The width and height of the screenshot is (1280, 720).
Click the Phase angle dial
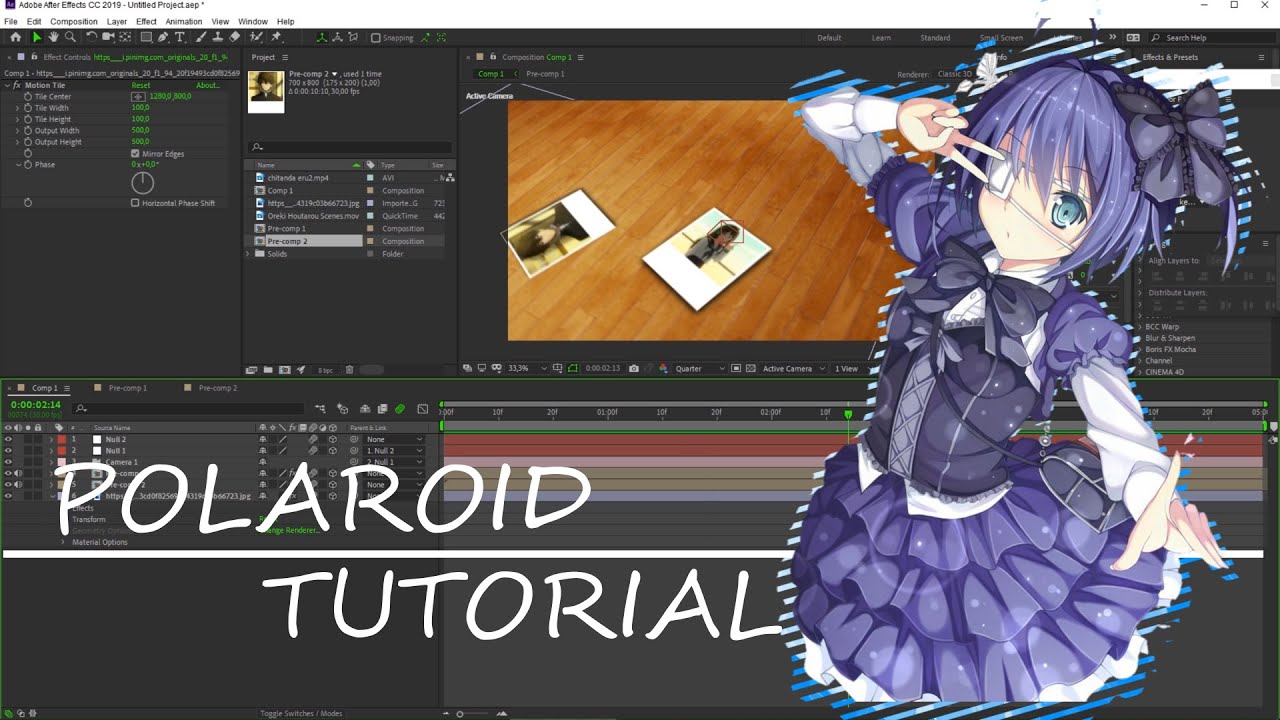coord(143,182)
